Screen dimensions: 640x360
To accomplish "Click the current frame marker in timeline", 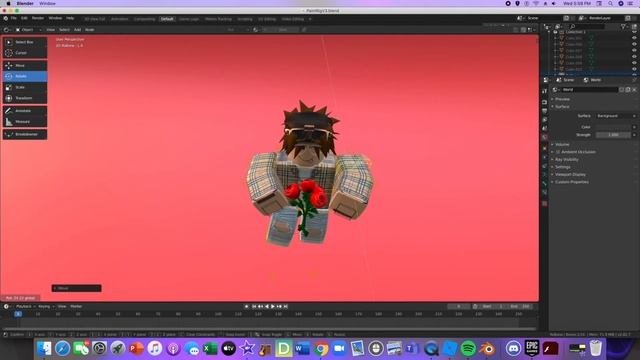I will tap(18, 314).
